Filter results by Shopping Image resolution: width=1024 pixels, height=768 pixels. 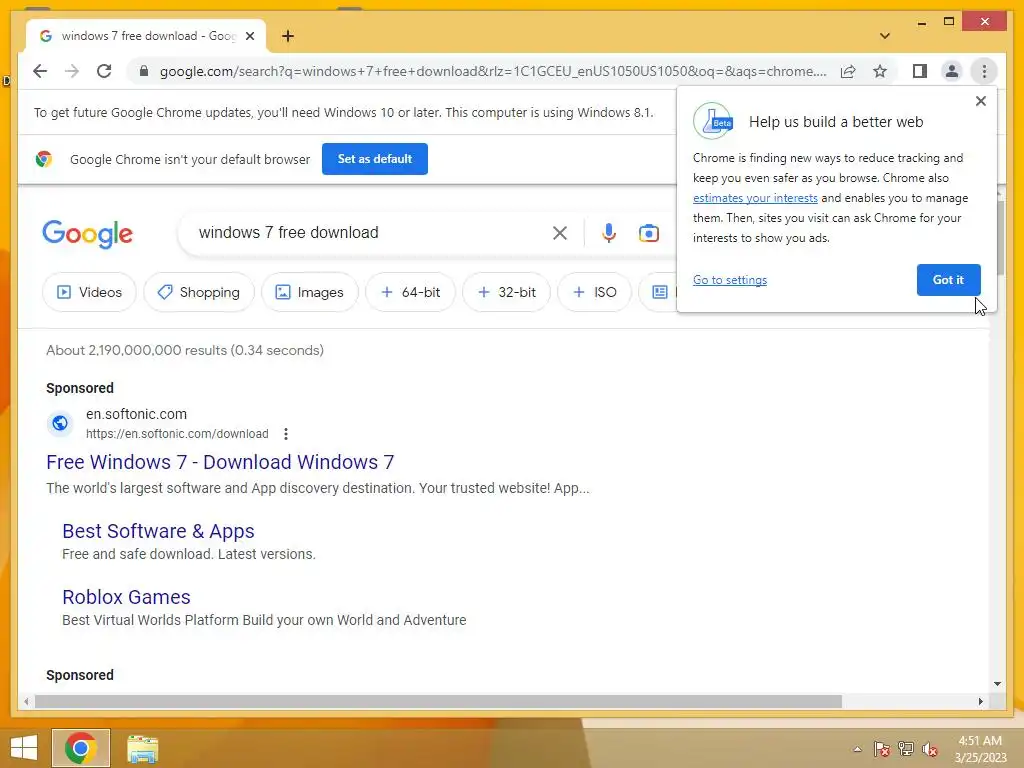click(x=199, y=292)
